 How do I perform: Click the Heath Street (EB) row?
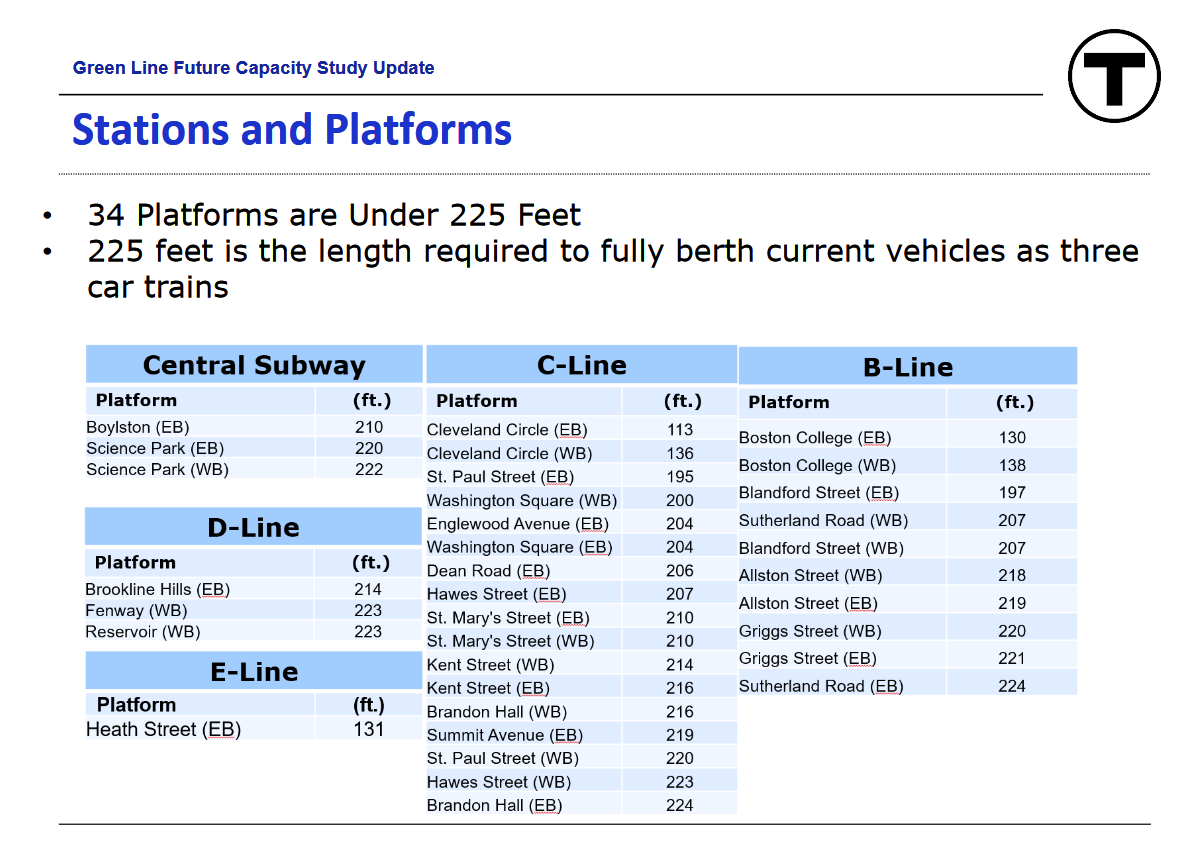coord(163,729)
